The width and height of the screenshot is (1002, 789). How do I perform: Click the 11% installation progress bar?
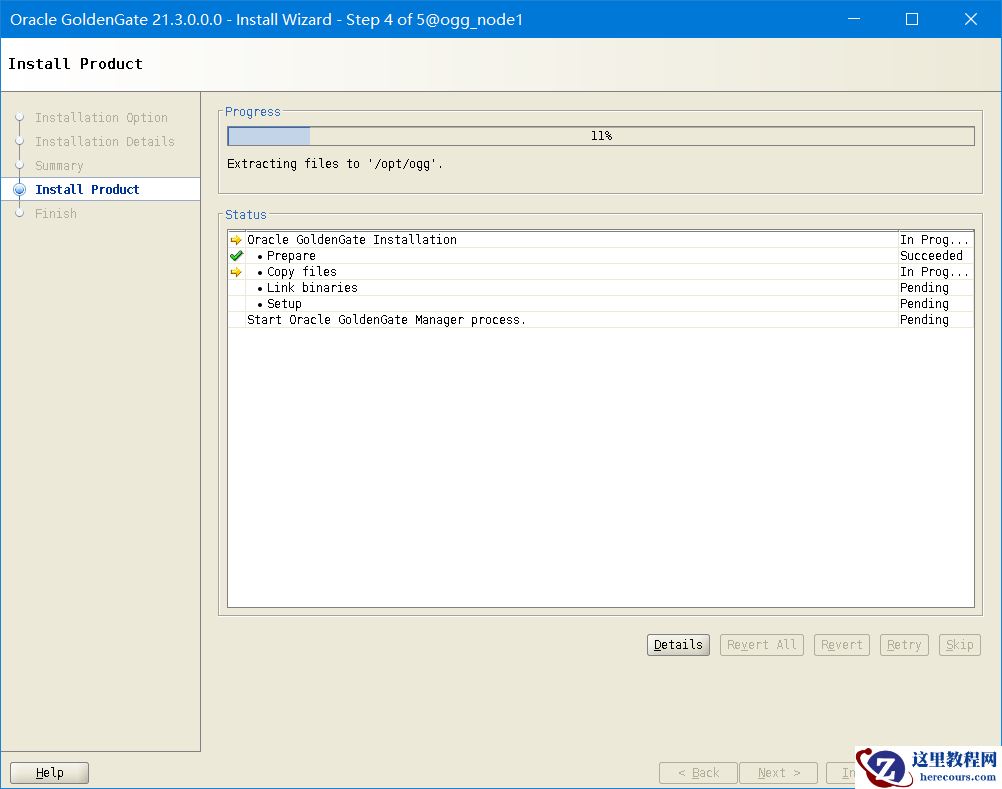(600, 136)
